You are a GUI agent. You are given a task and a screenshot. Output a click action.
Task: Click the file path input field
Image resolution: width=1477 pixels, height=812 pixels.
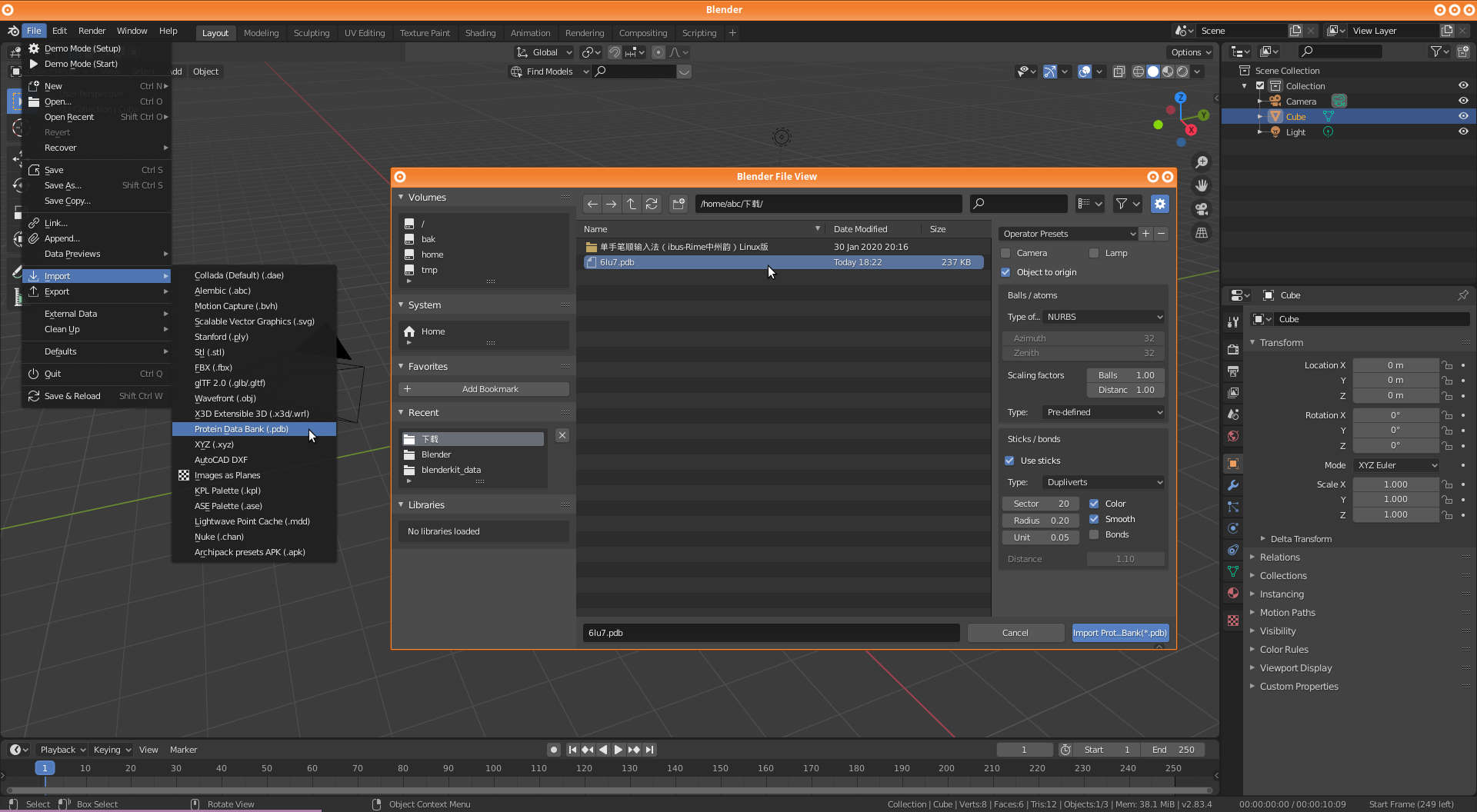pyautogui.click(x=829, y=204)
